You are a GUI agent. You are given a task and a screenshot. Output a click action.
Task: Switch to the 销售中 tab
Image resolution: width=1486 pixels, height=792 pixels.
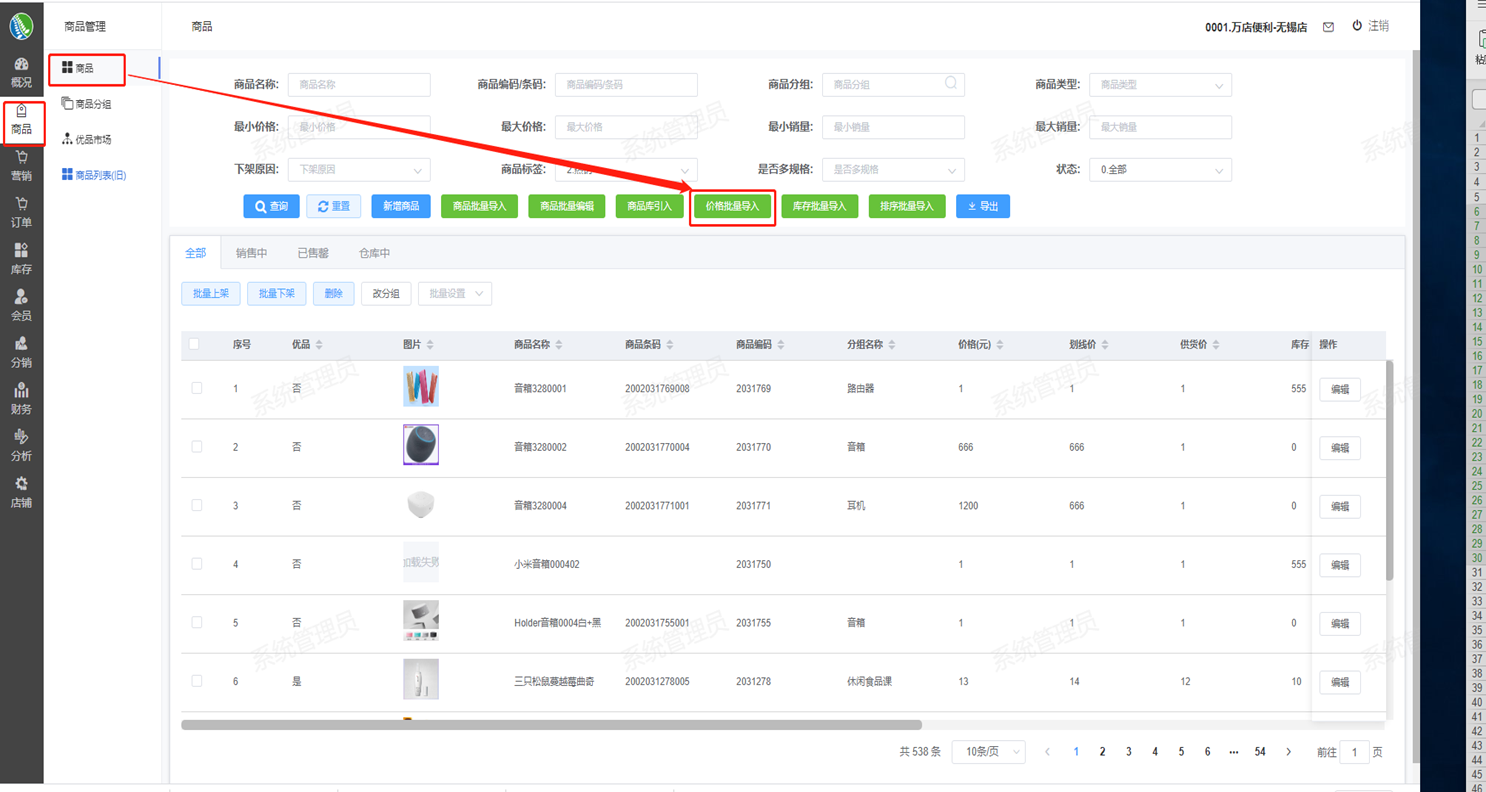(251, 254)
